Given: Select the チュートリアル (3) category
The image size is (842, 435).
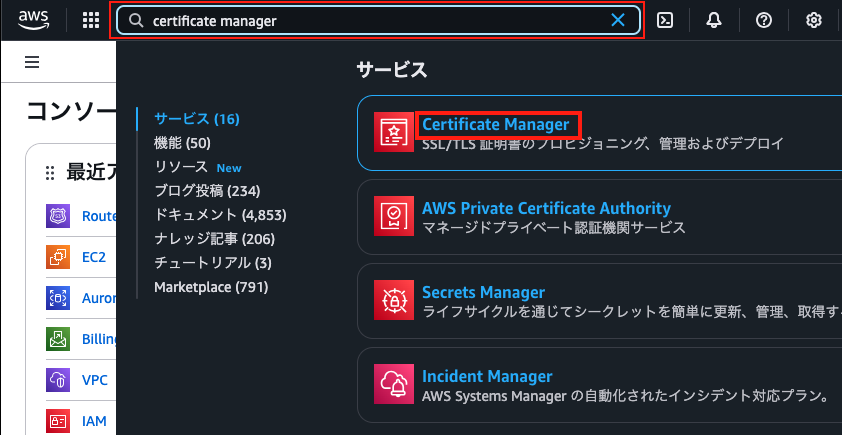Looking at the screenshot, I should click(x=213, y=263).
